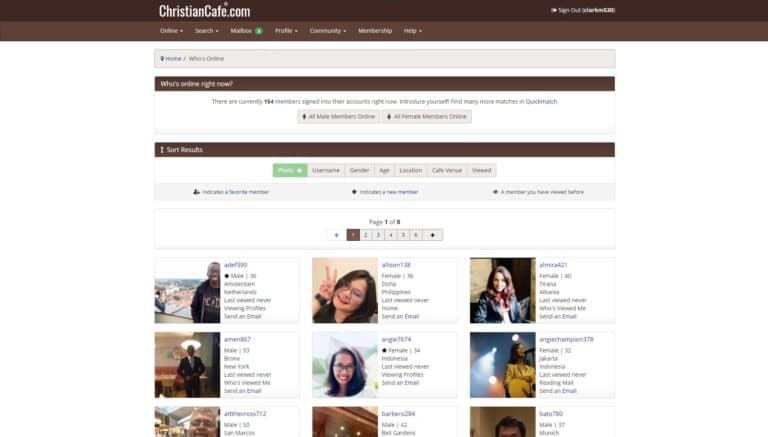Select current page 1 button
Viewport: 768px width, 437px height.
pyautogui.click(x=353, y=235)
